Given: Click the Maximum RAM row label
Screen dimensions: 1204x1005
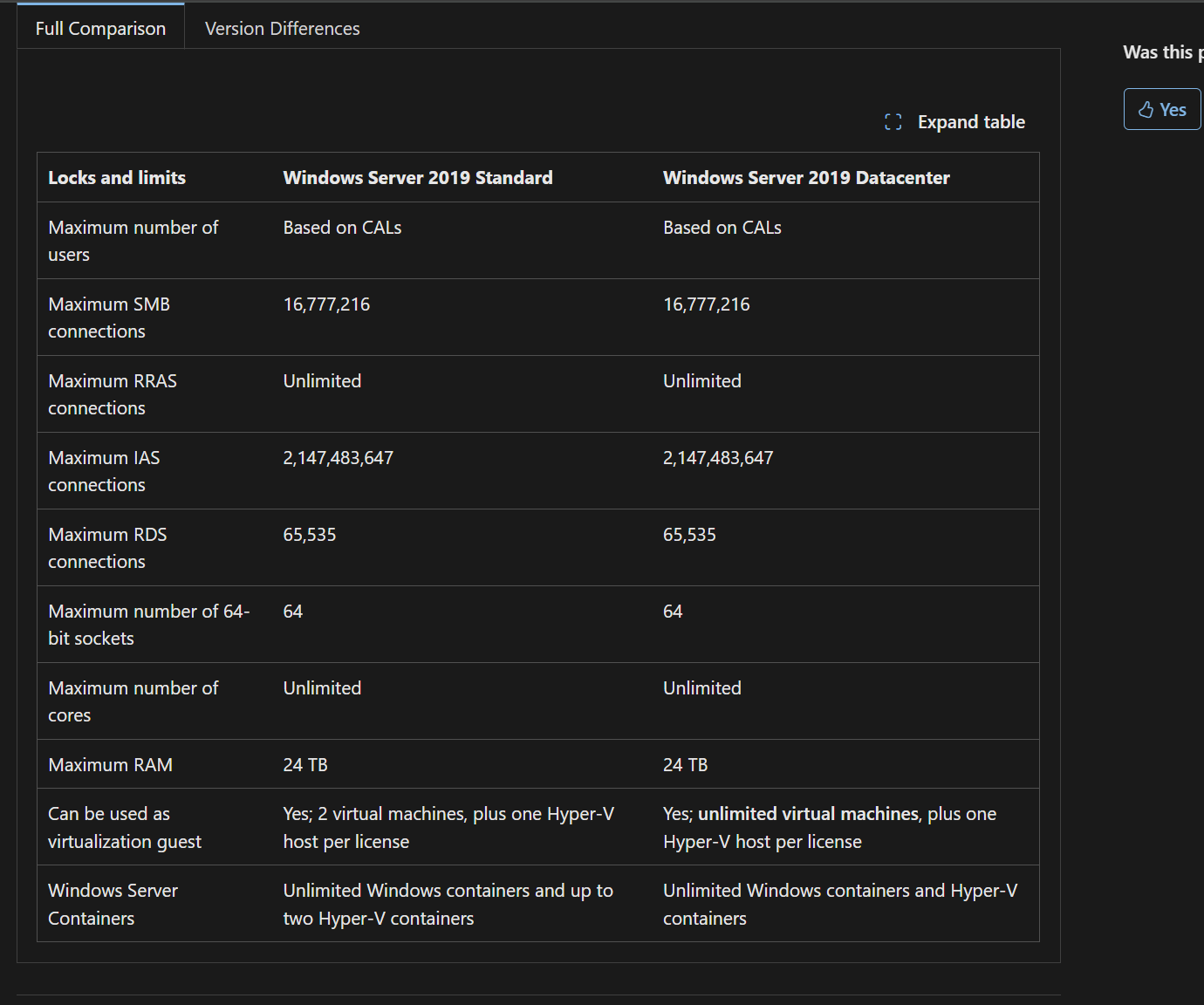Looking at the screenshot, I should (110, 765).
